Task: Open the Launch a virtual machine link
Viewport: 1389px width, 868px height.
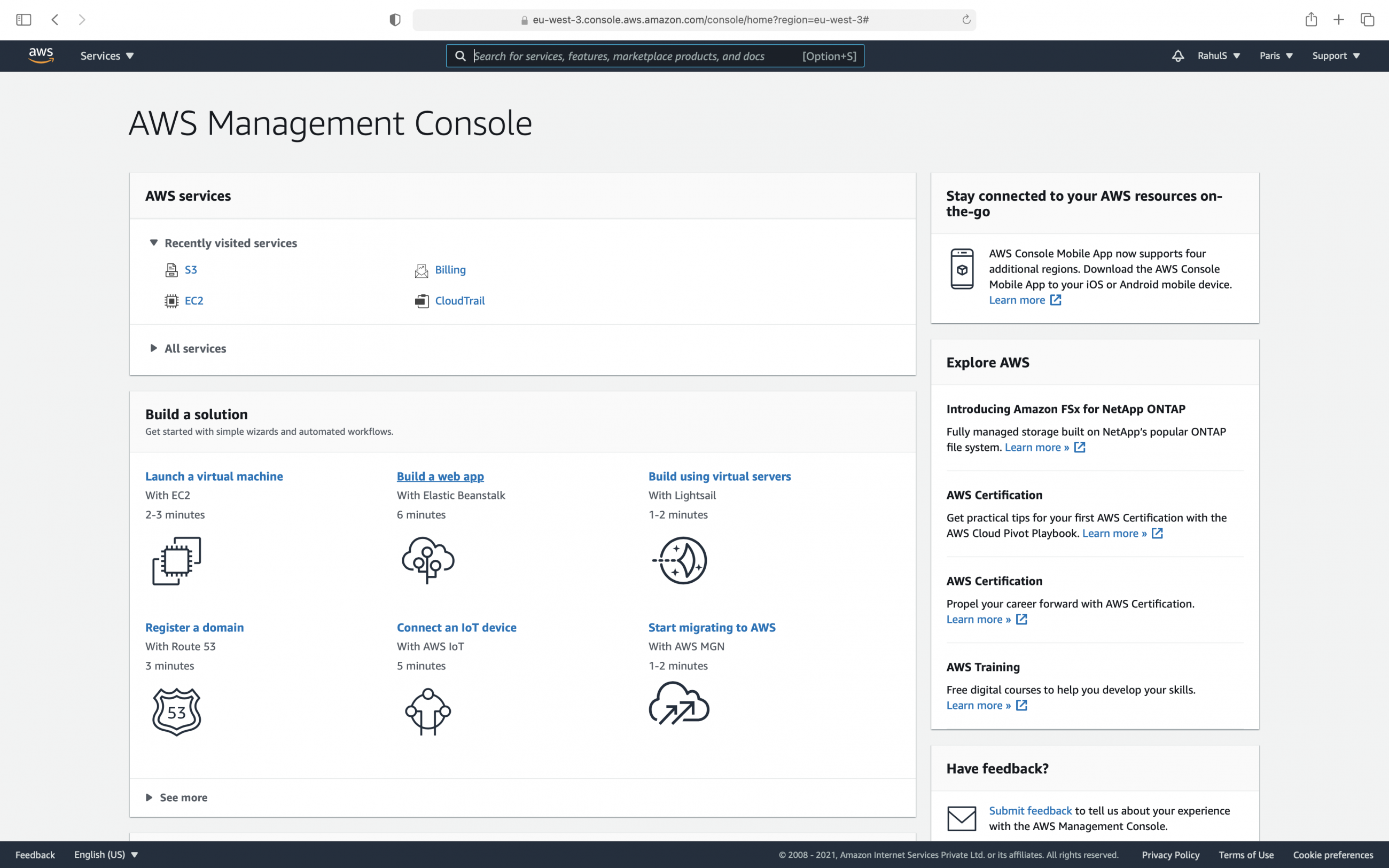Action: pos(214,476)
